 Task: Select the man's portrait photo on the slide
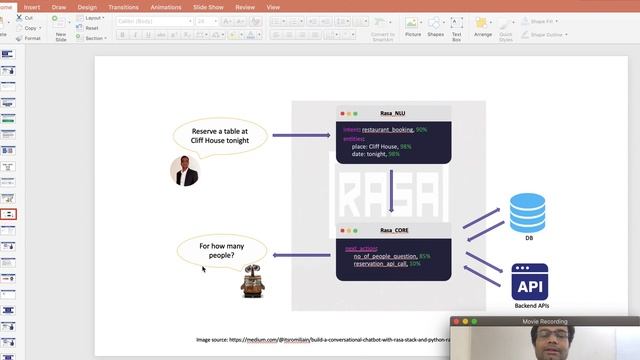[x=185, y=171]
